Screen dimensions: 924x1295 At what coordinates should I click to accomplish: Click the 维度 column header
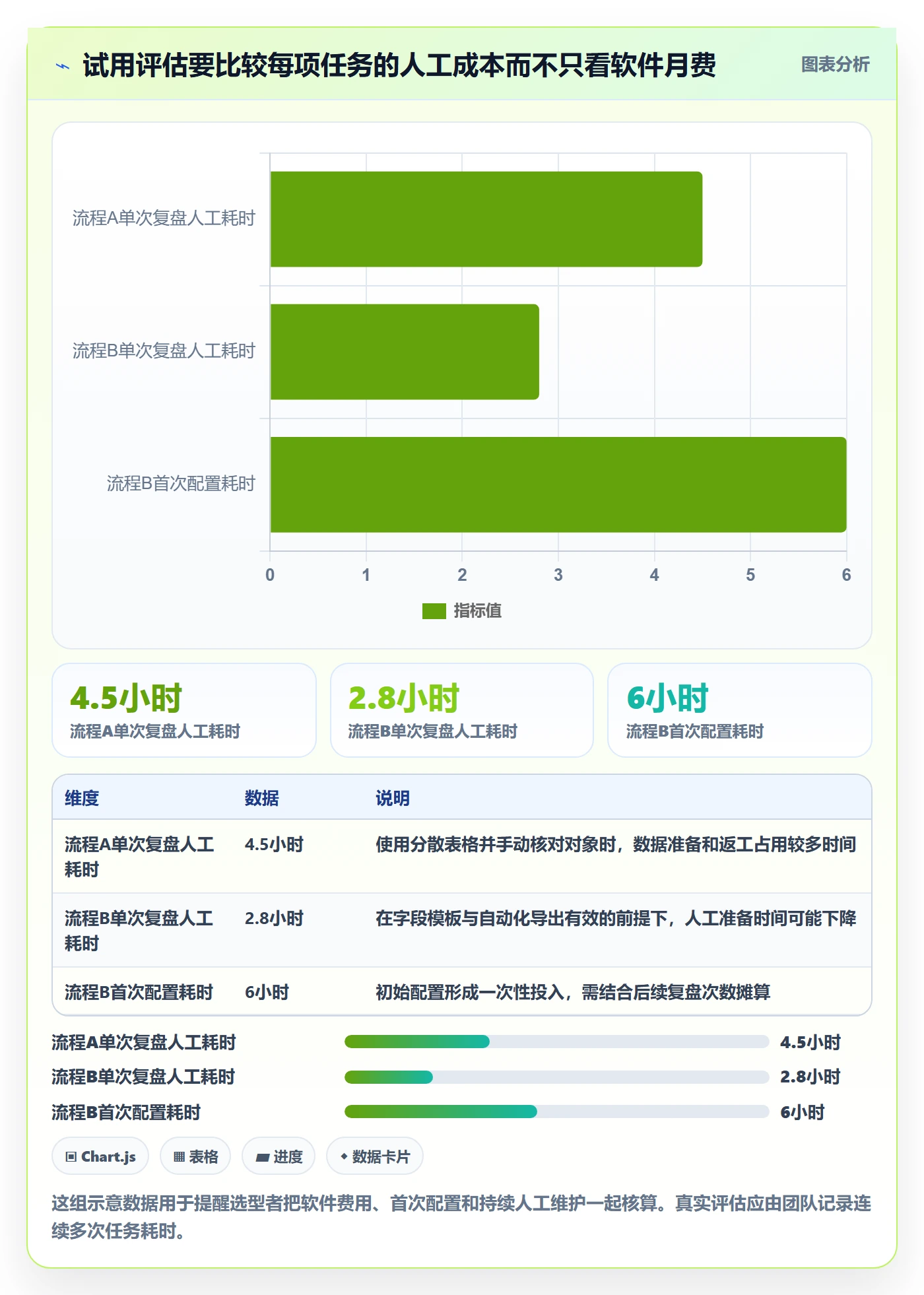82,798
